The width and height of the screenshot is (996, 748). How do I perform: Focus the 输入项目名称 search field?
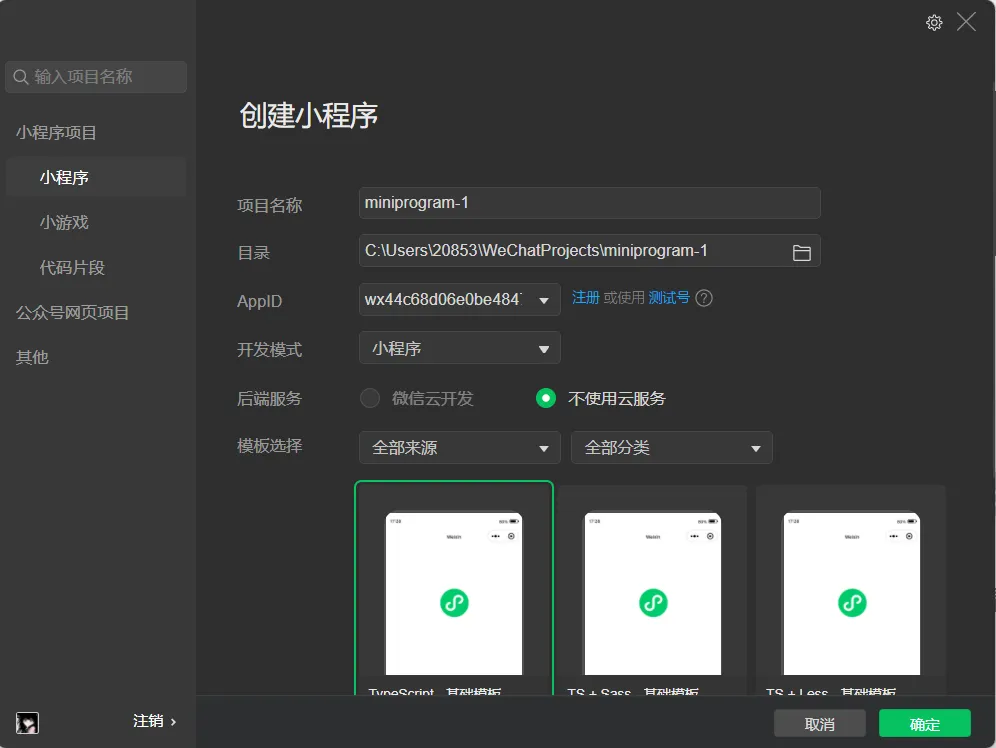click(x=96, y=77)
